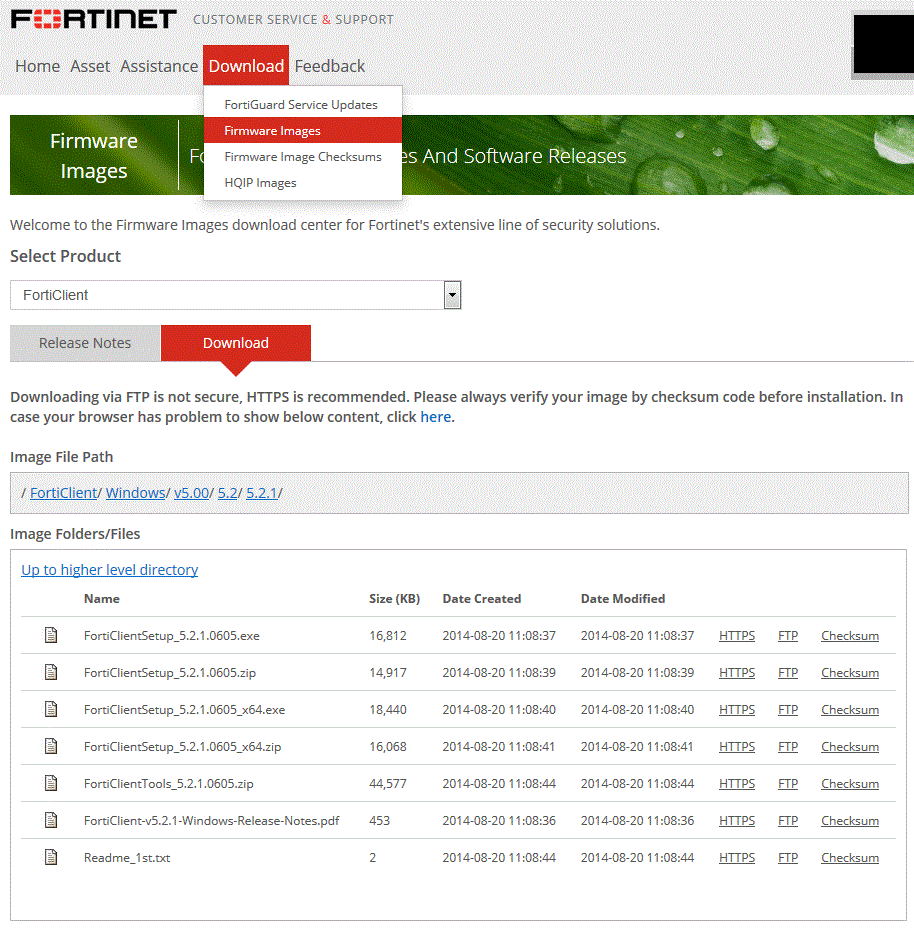Download FortiClientSetup_5.2.1.0605_x64.exe via HTTPS

point(737,709)
